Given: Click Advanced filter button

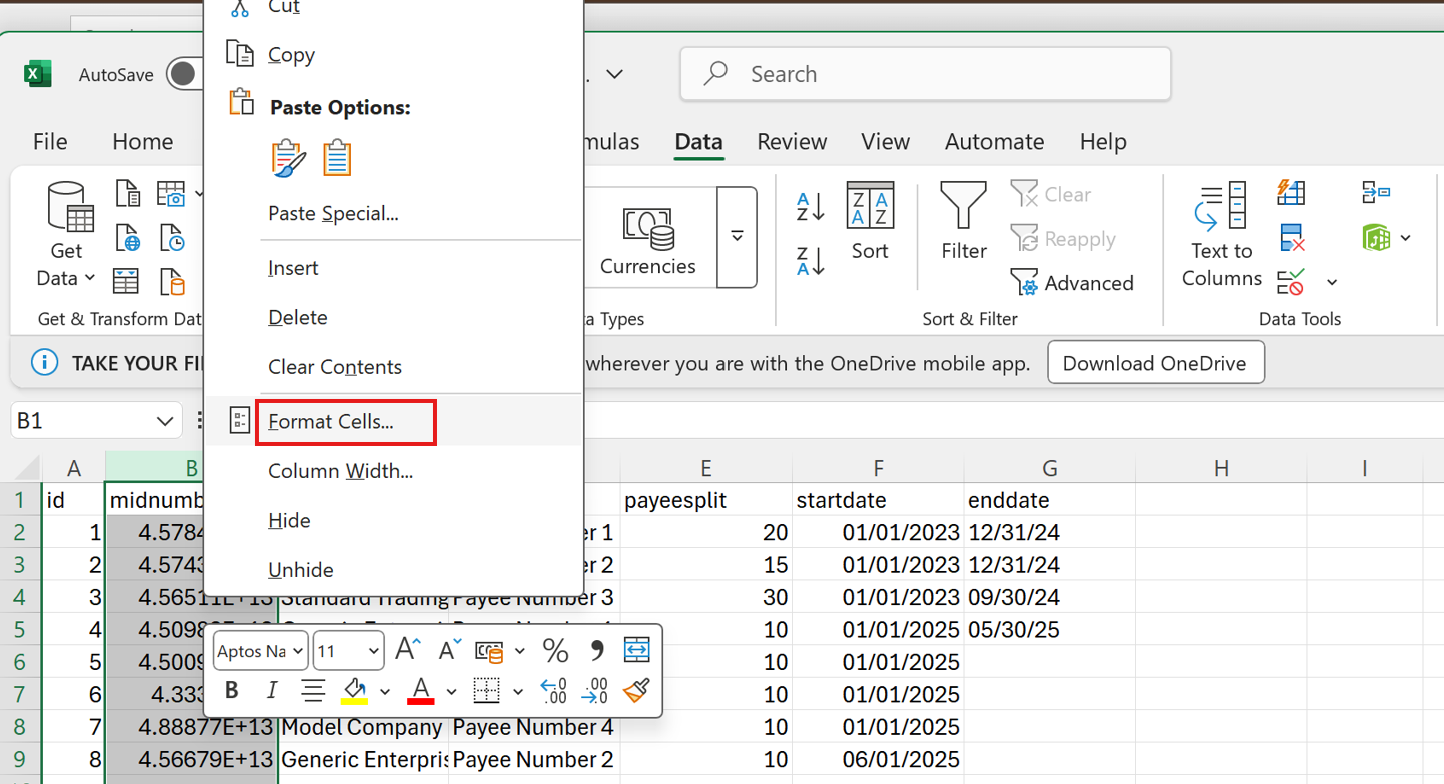Looking at the screenshot, I should 1072,283.
